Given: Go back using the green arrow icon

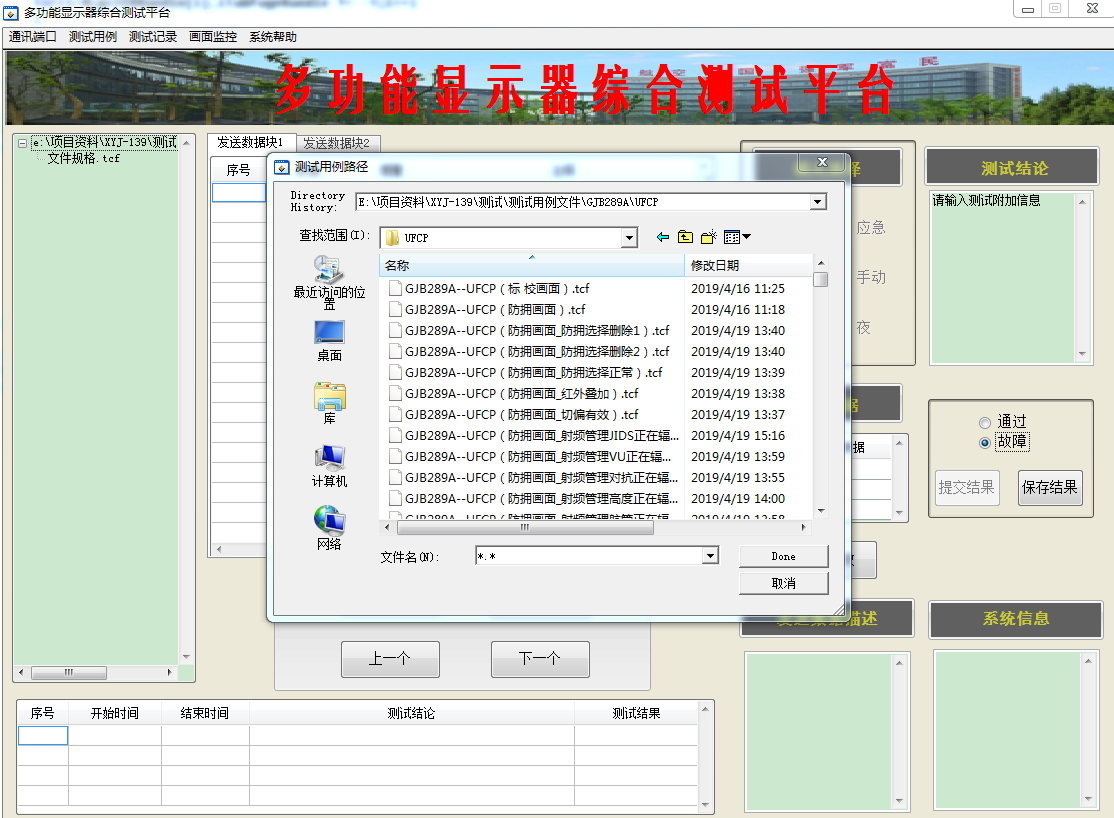Looking at the screenshot, I should click(662, 237).
